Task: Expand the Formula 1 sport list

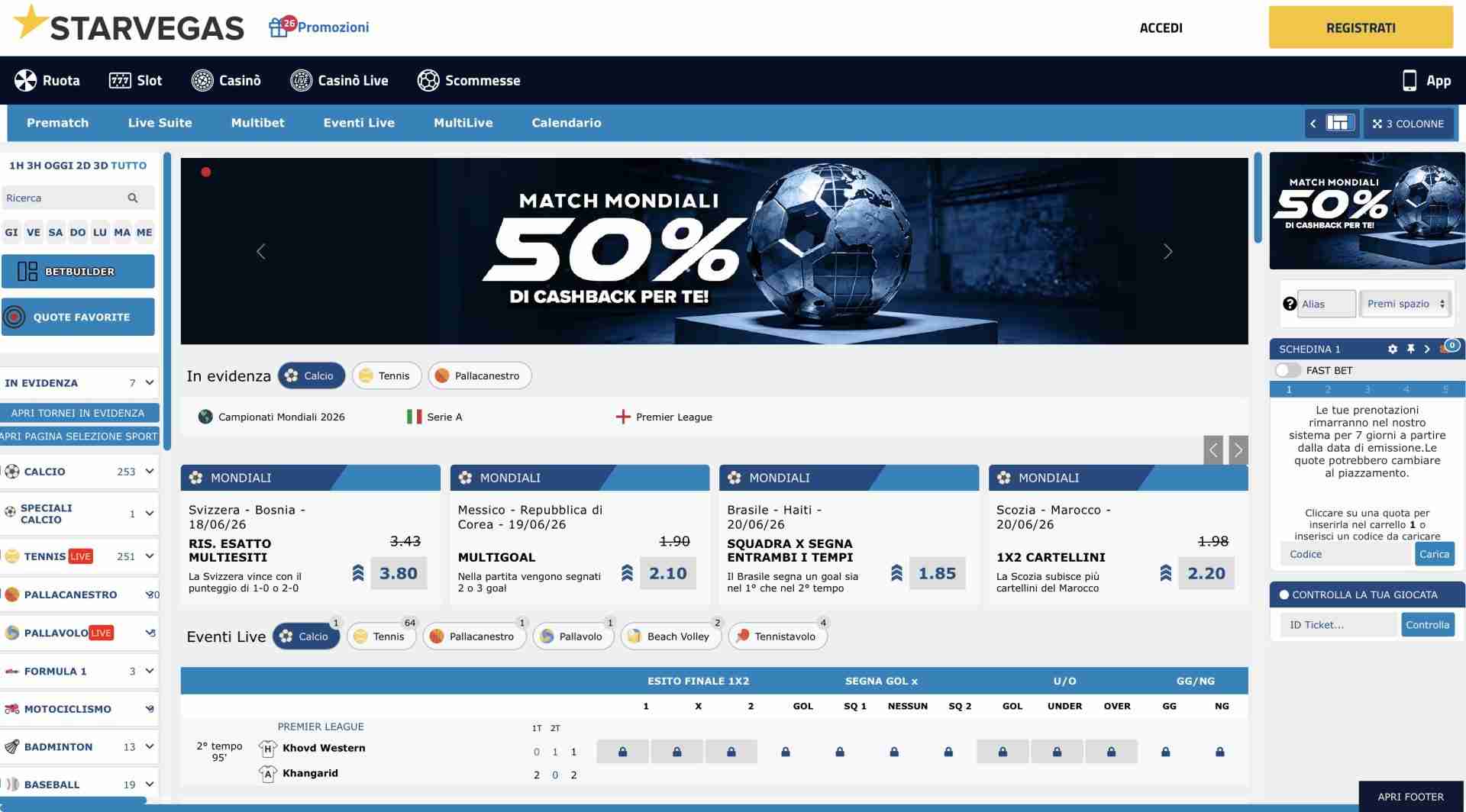Action: (x=150, y=671)
